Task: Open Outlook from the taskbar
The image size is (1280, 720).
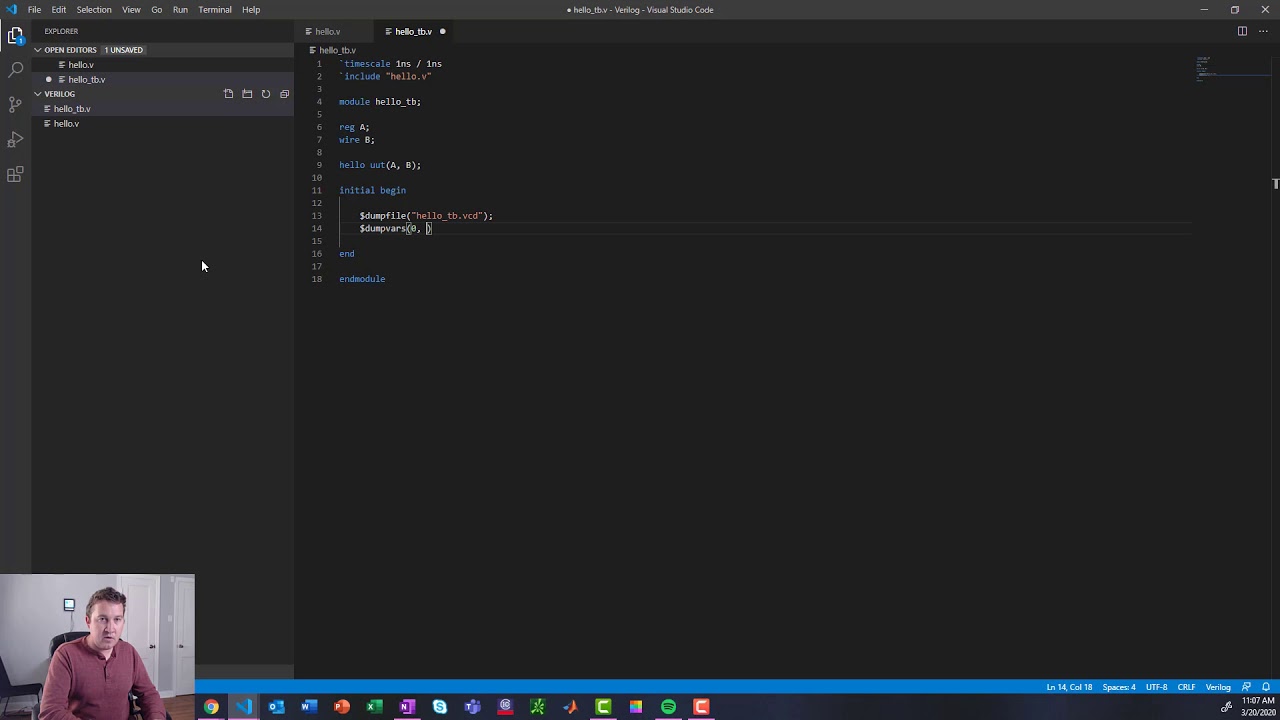Action: point(276,707)
